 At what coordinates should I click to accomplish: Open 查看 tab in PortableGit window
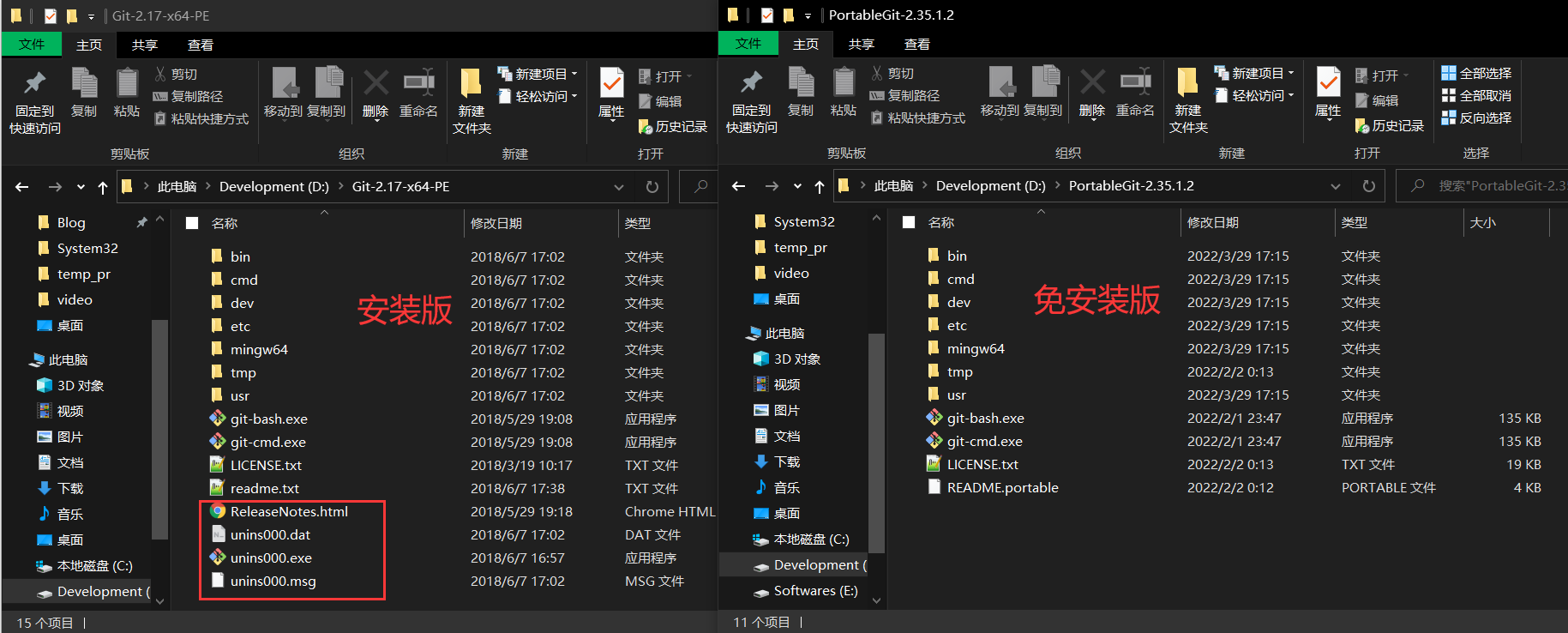(917, 44)
